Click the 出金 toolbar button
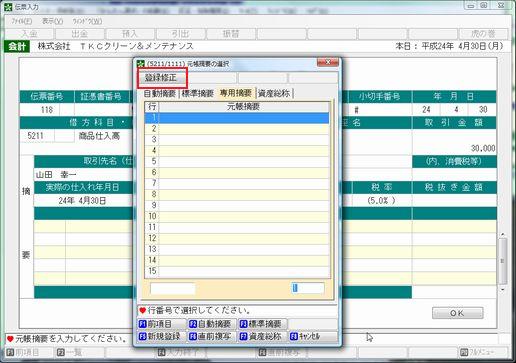 point(80,34)
